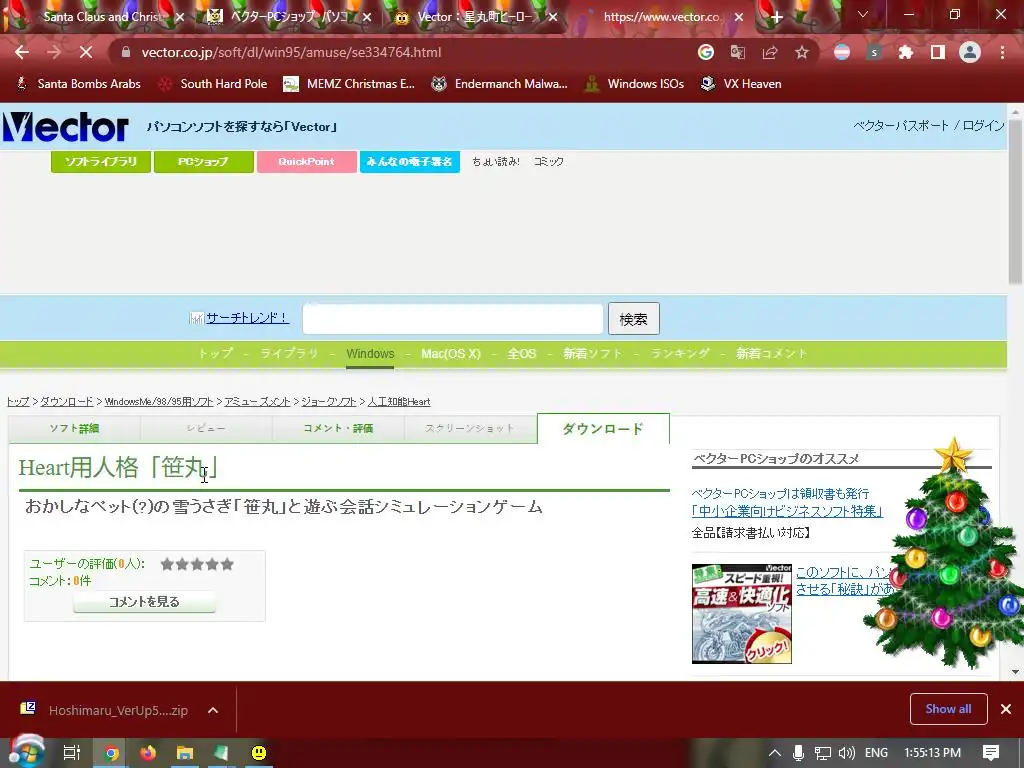Open 中小企業向けビジネスソフト特集 link
This screenshot has width=1024, height=768.
(x=787, y=511)
